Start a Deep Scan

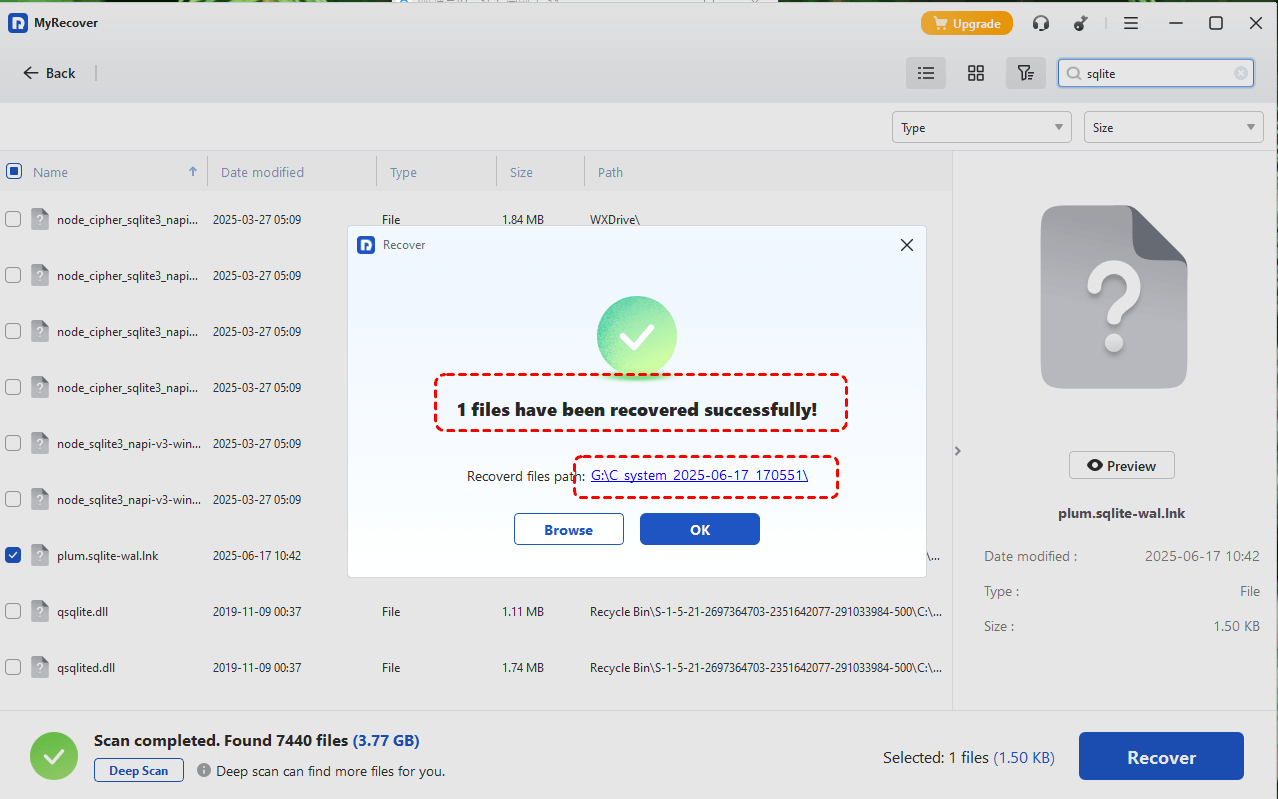click(139, 770)
